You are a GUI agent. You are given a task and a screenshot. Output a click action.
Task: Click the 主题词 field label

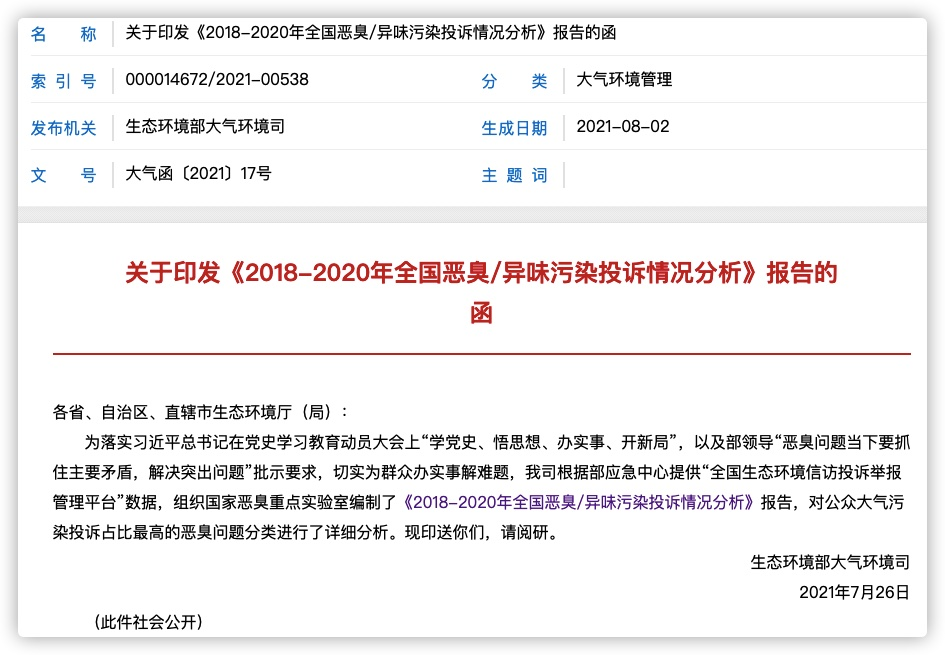click(x=514, y=175)
